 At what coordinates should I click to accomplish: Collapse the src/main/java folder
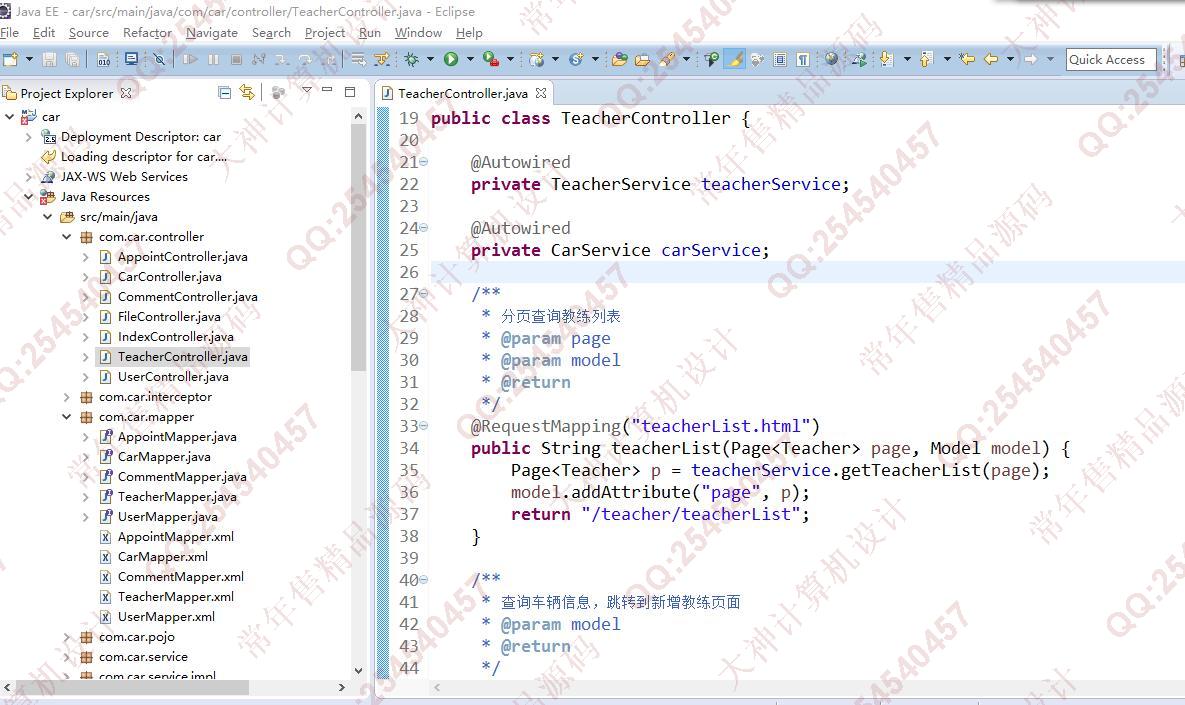(48, 217)
